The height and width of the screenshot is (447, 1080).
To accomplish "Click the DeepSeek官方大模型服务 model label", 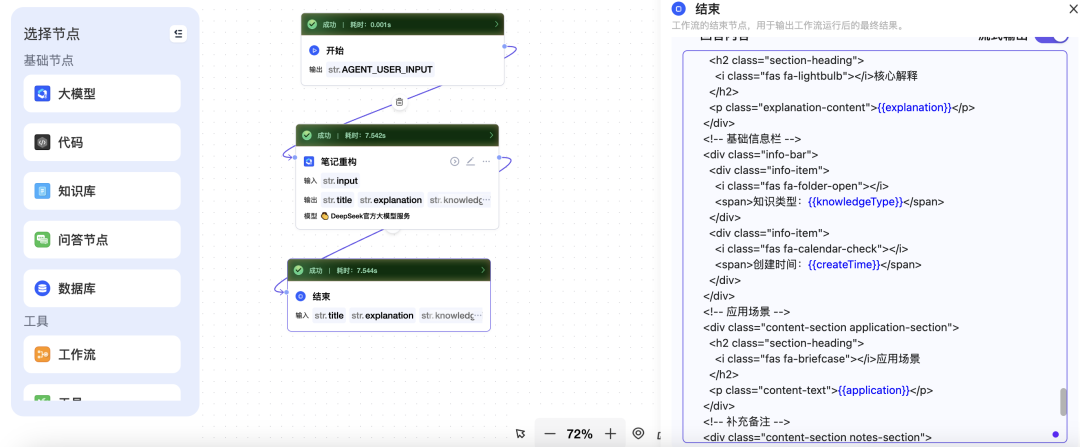I will (x=371, y=216).
